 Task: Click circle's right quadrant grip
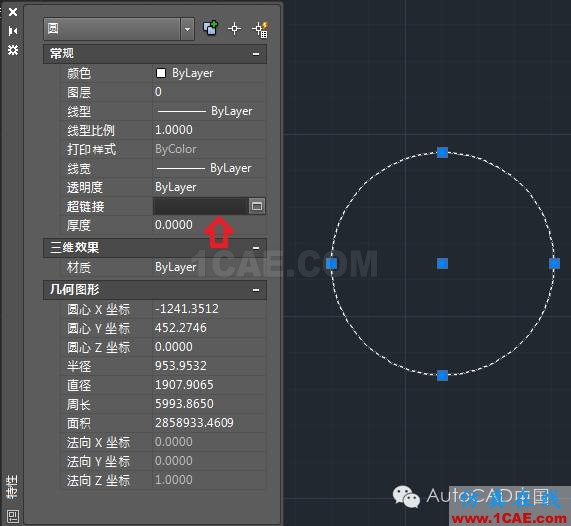[x=554, y=263]
